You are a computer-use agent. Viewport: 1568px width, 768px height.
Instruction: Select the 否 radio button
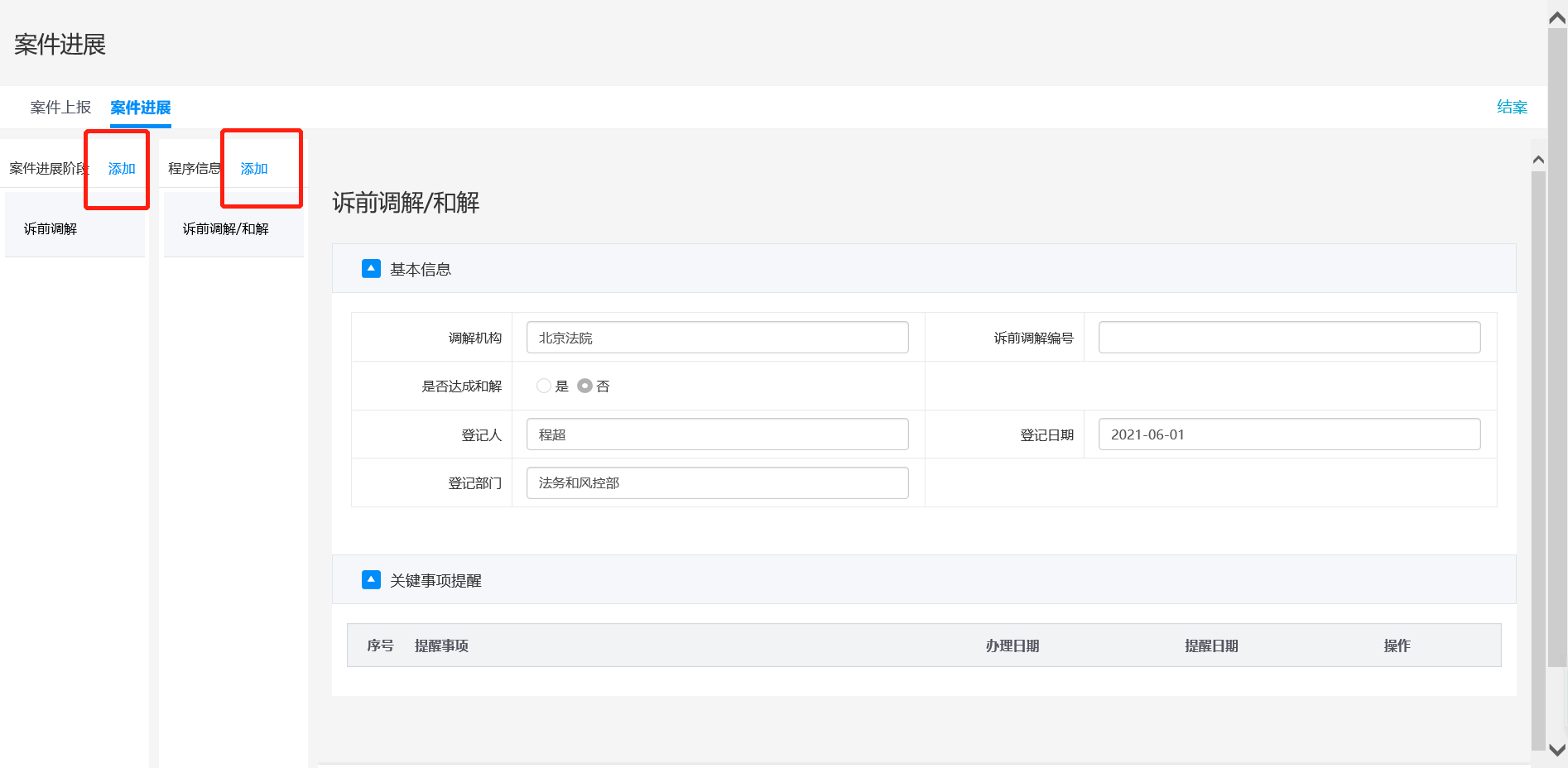point(584,386)
